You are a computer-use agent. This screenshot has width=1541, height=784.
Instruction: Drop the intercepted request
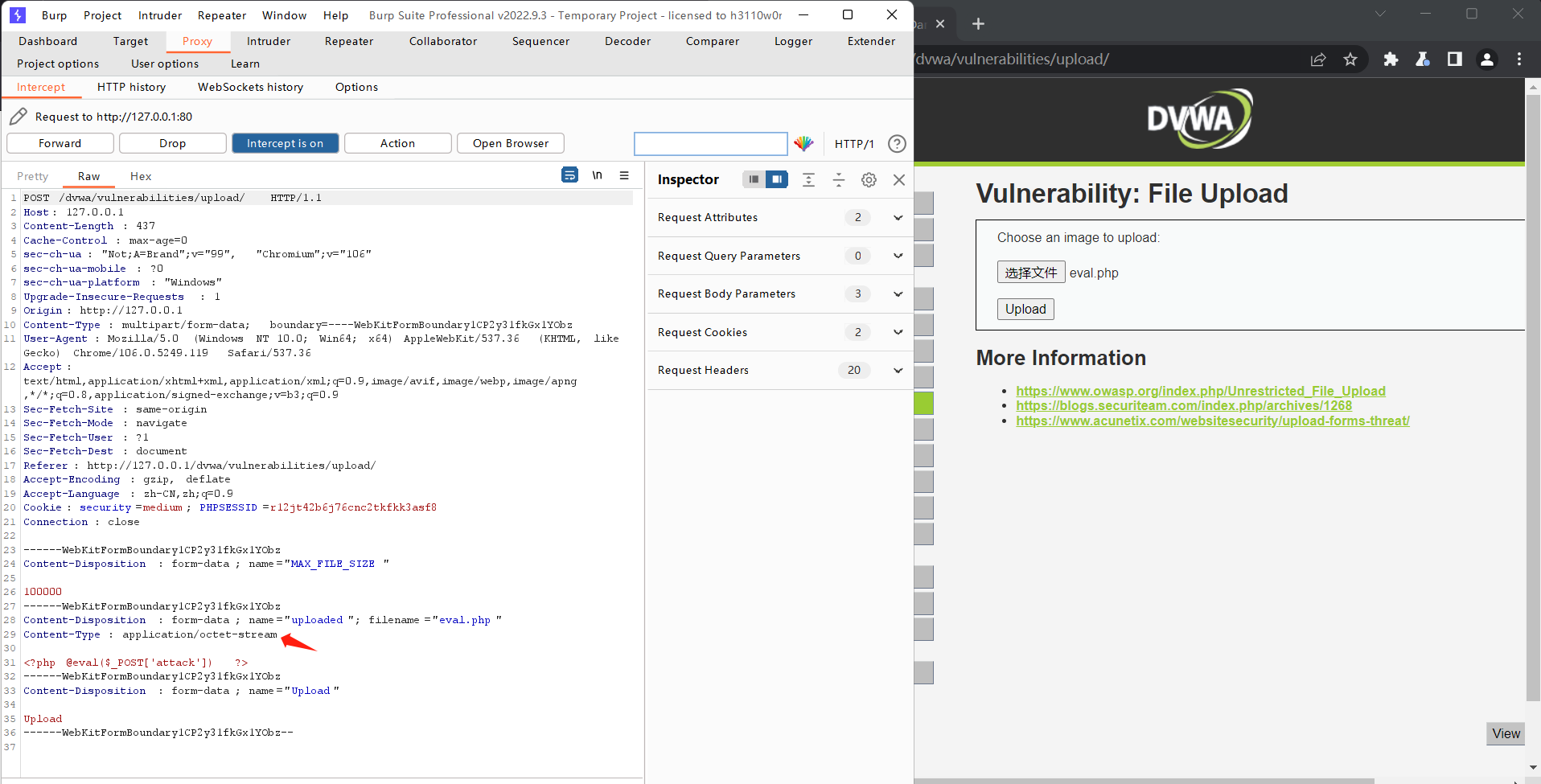click(173, 143)
